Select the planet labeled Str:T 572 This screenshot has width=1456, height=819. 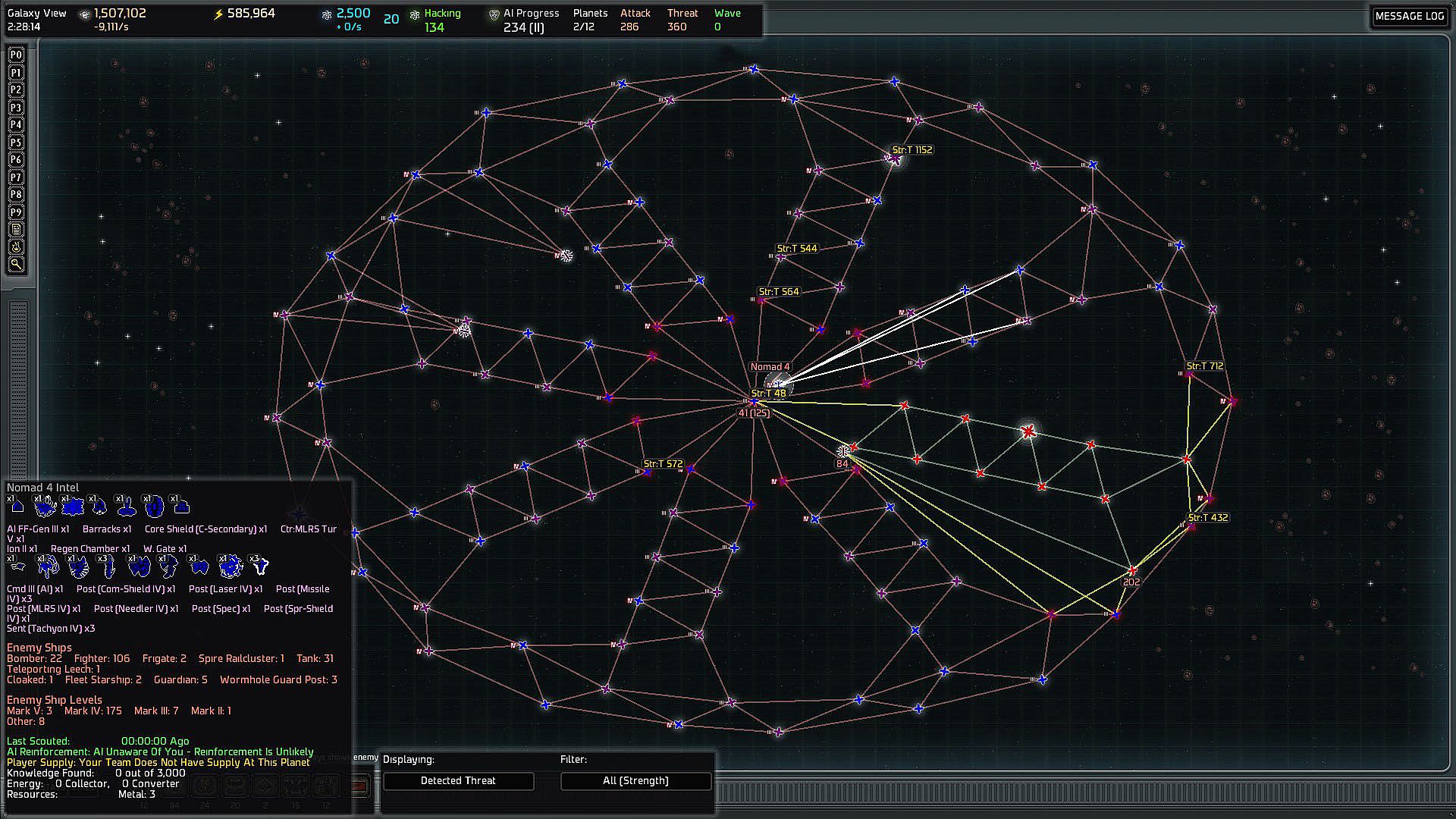[647, 472]
